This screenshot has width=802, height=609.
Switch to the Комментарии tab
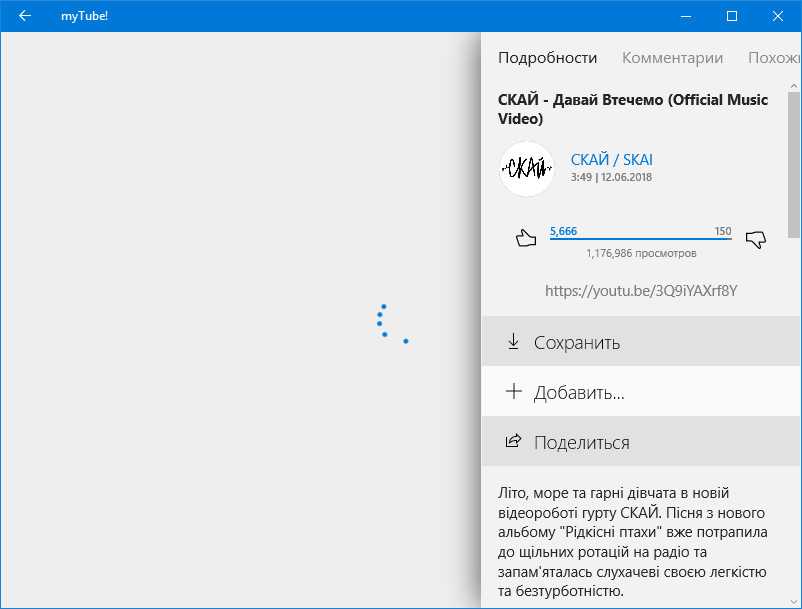click(672, 58)
